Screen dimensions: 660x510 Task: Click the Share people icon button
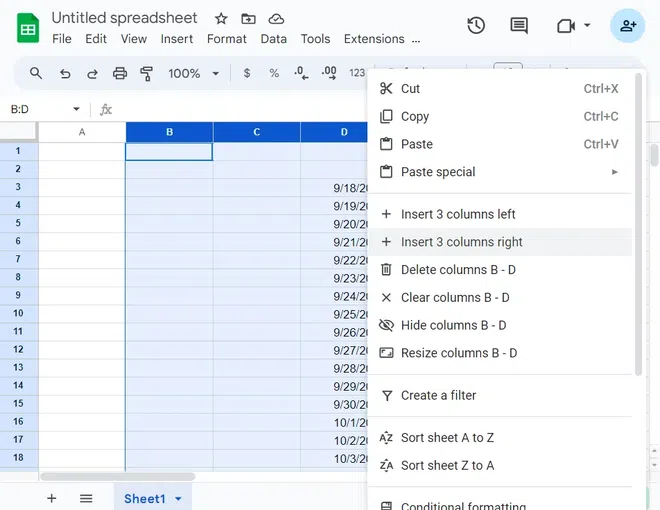[628, 25]
